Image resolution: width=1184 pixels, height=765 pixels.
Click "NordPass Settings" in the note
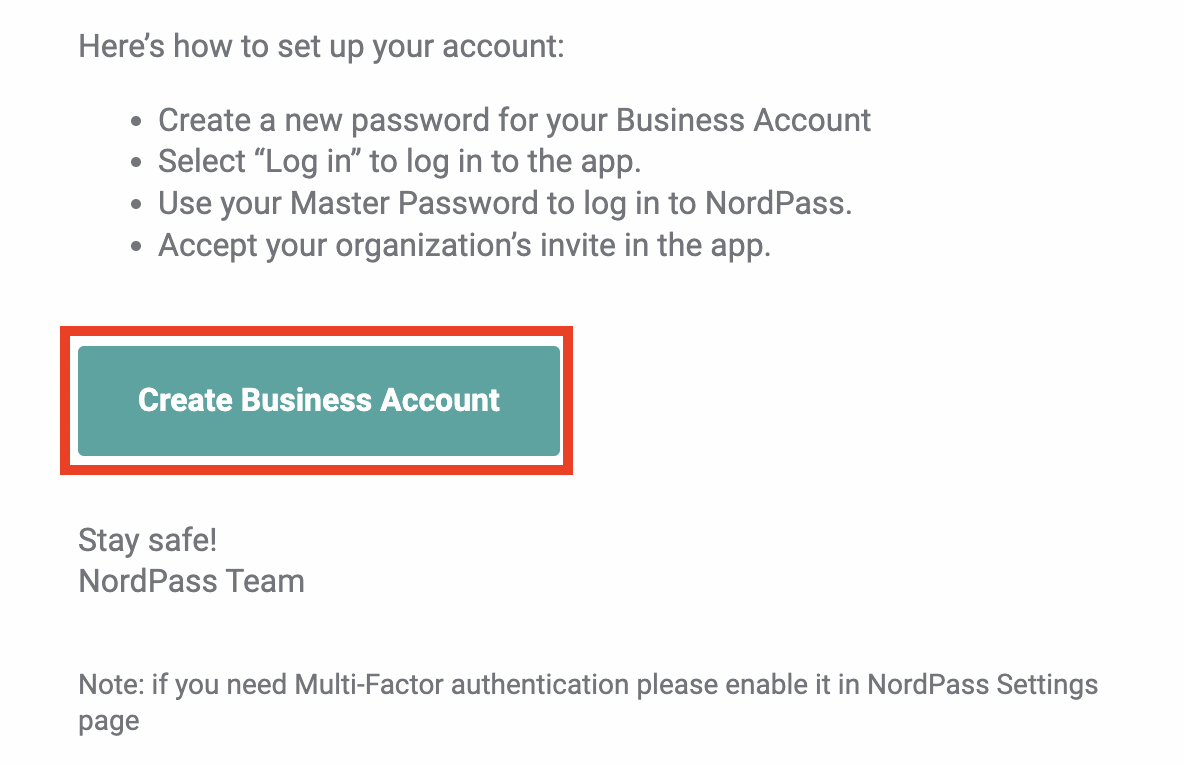[x=982, y=685]
